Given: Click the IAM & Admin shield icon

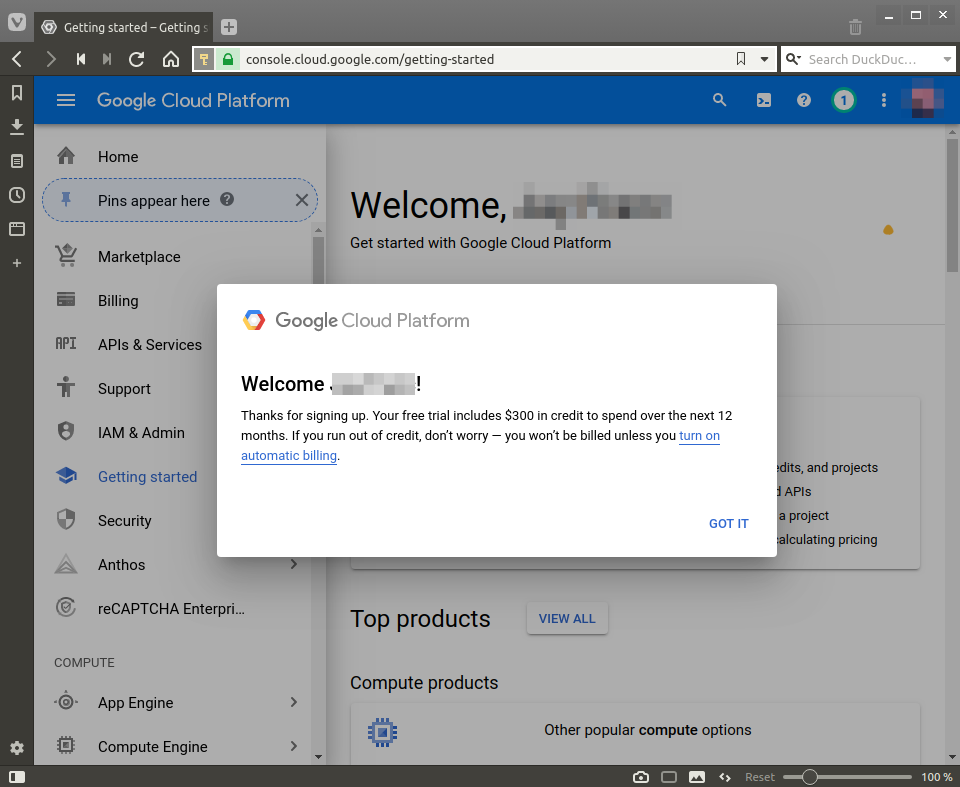Looking at the screenshot, I should coord(66,432).
